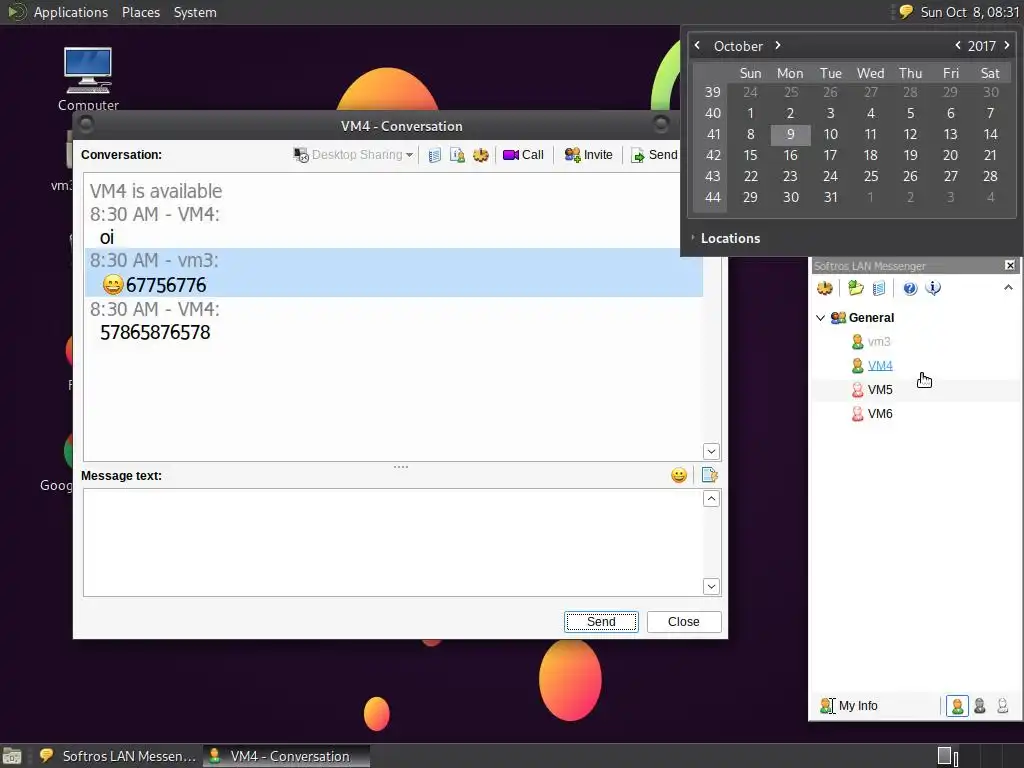Select user VM4 in the contact list
This screenshot has width=1024, height=768.
(880, 366)
